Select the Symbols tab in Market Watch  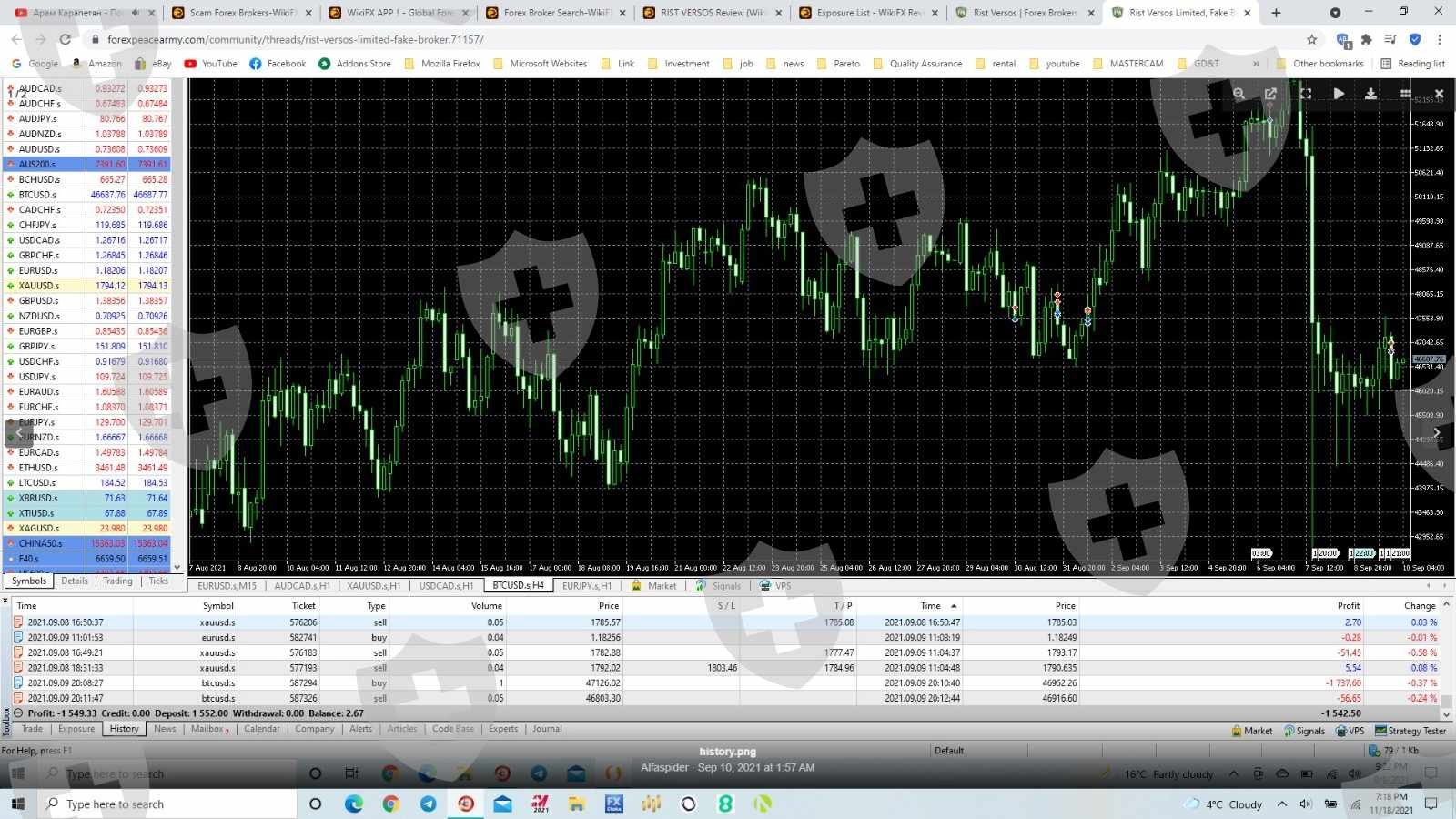pos(29,581)
